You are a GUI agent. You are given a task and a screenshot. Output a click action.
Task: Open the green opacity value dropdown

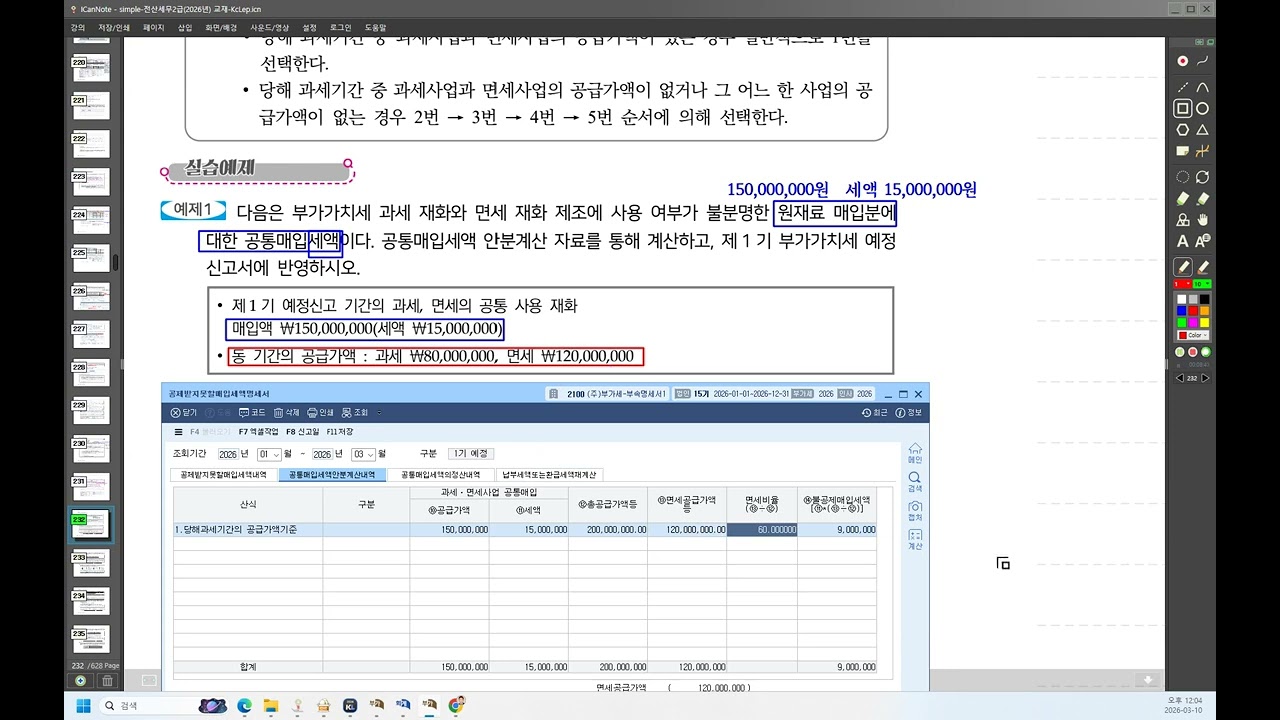[x=1203, y=283]
